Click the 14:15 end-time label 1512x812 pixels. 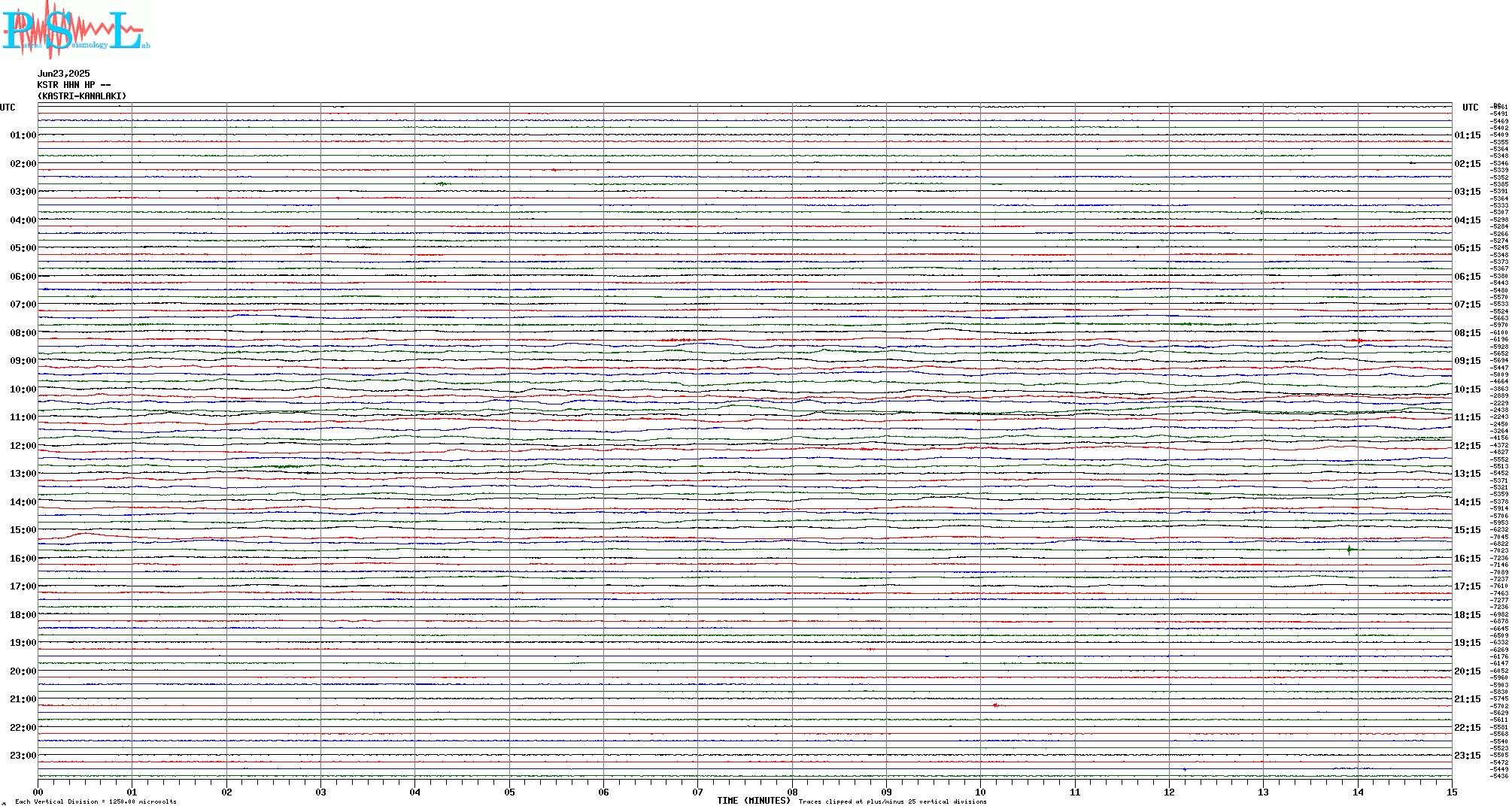(x=1468, y=502)
